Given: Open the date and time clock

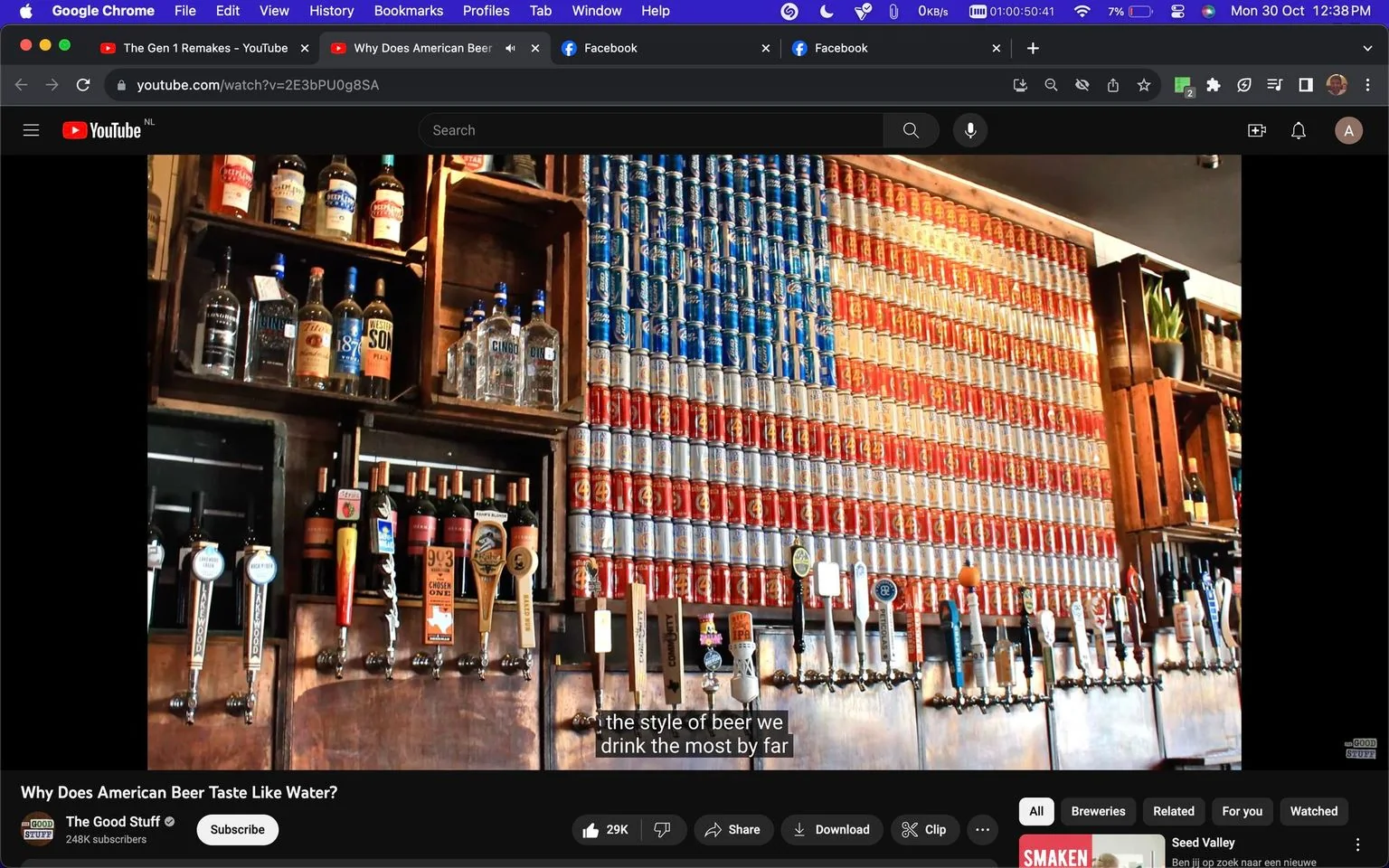Looking at the screenshot, I should point(1300,11).
